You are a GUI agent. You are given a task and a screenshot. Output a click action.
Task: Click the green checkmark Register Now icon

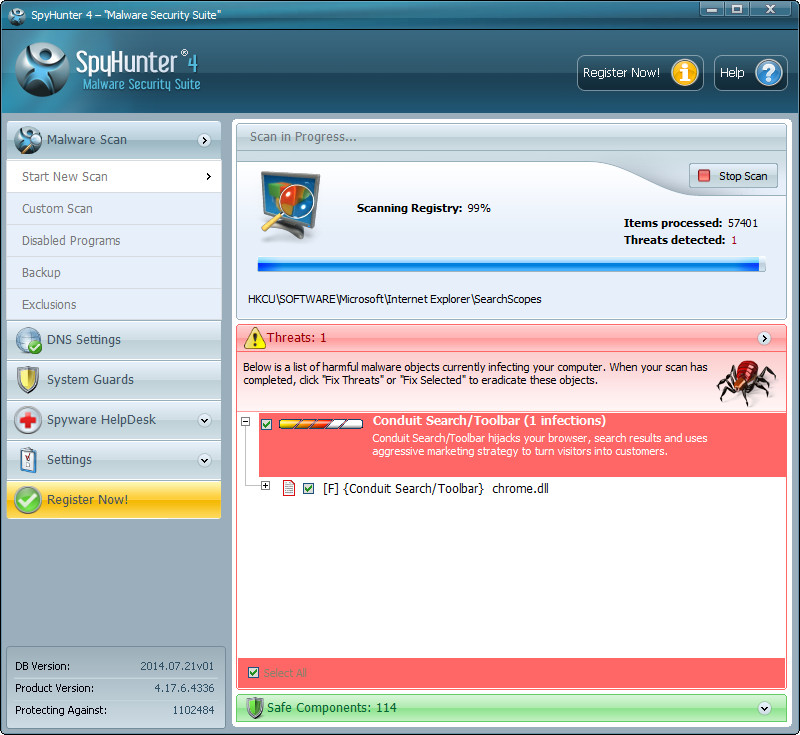pos(28,500)
